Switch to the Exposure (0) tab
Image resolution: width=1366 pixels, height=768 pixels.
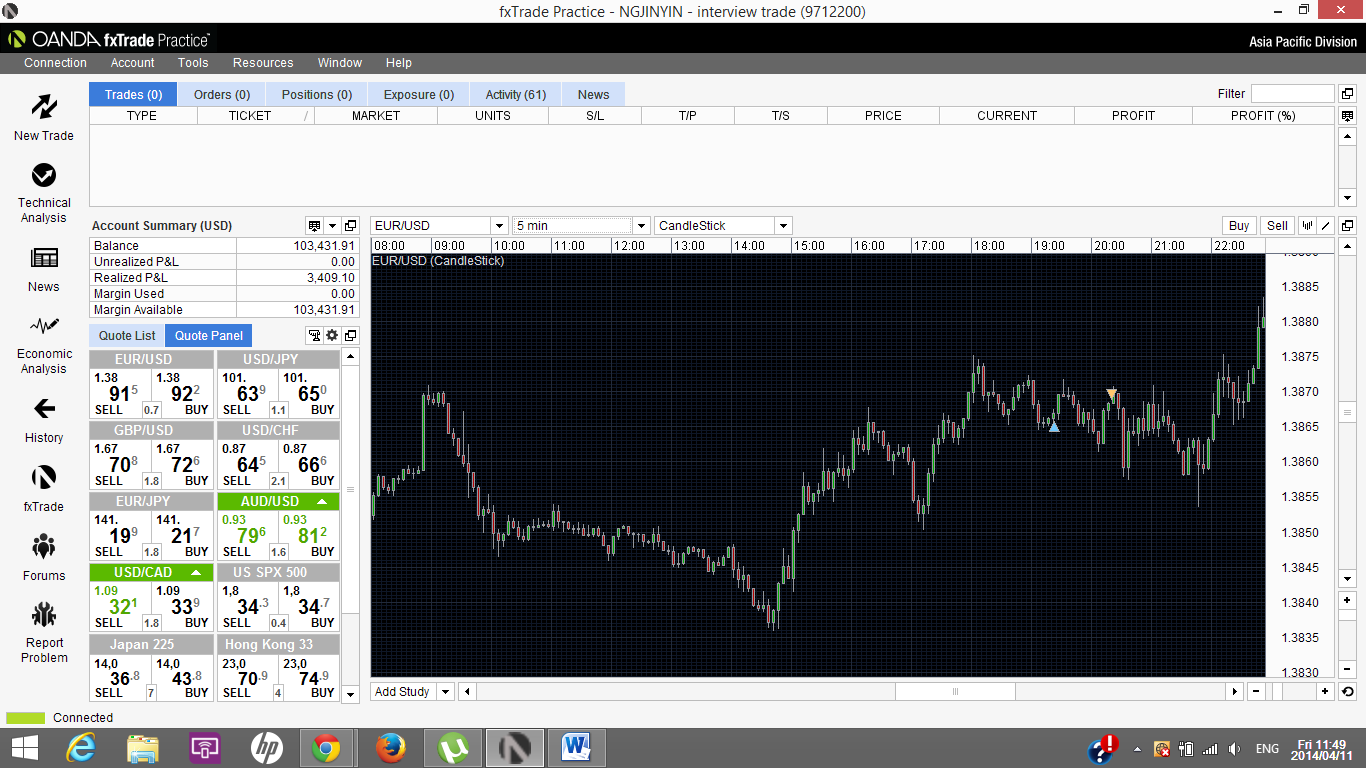coord(419,95)
